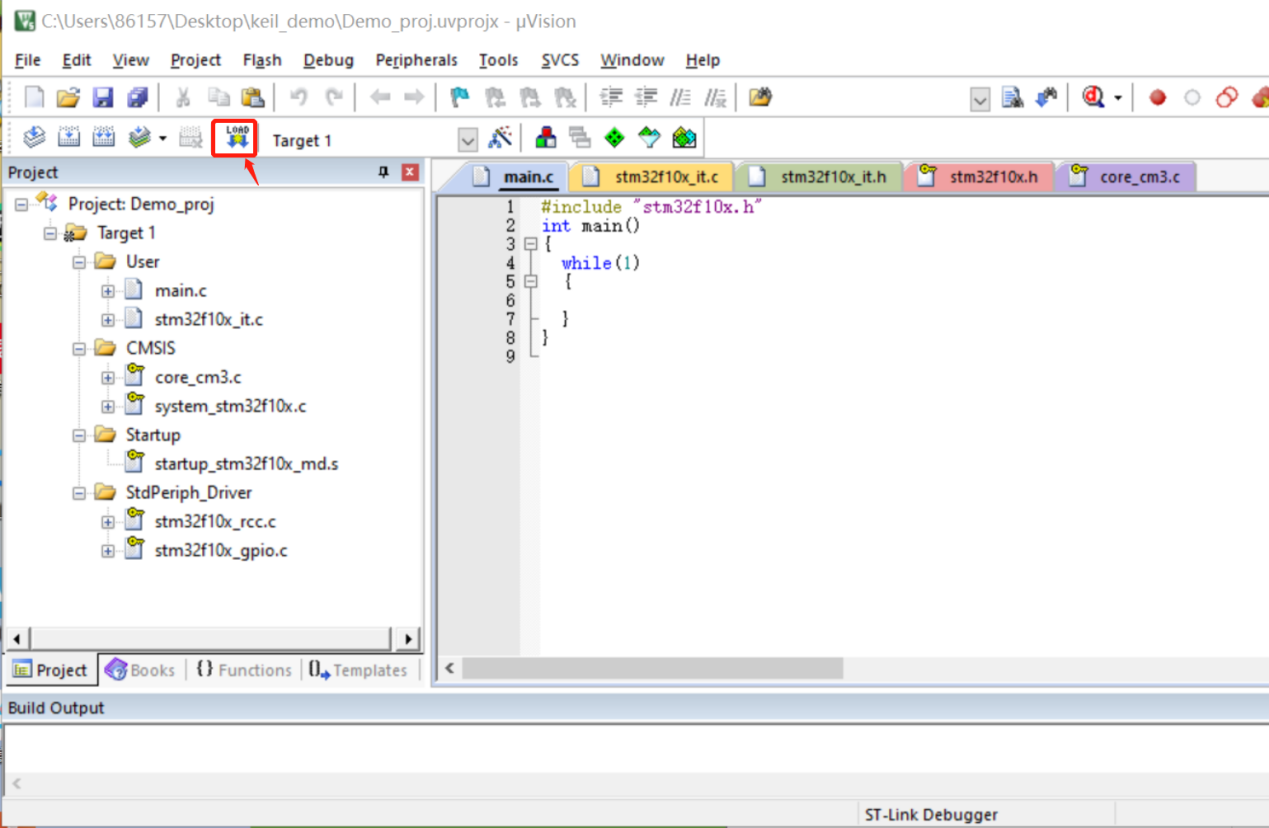Viewport: 1269px width, 828px height.
Task: Click the Rebuild all target files icon
Action: pyautogui.click(x=103, y=138)
